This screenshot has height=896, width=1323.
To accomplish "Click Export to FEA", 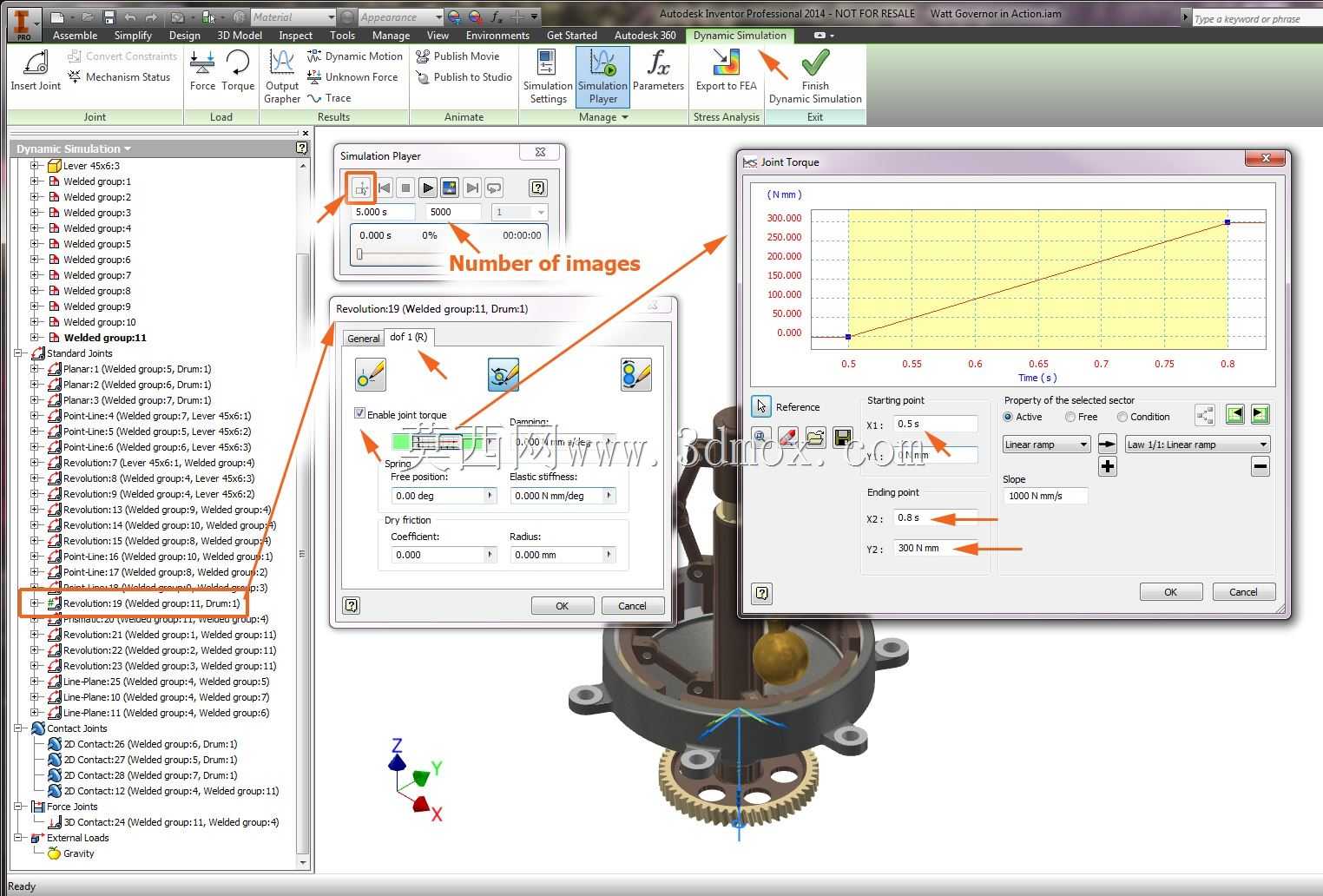I will 726,70.
